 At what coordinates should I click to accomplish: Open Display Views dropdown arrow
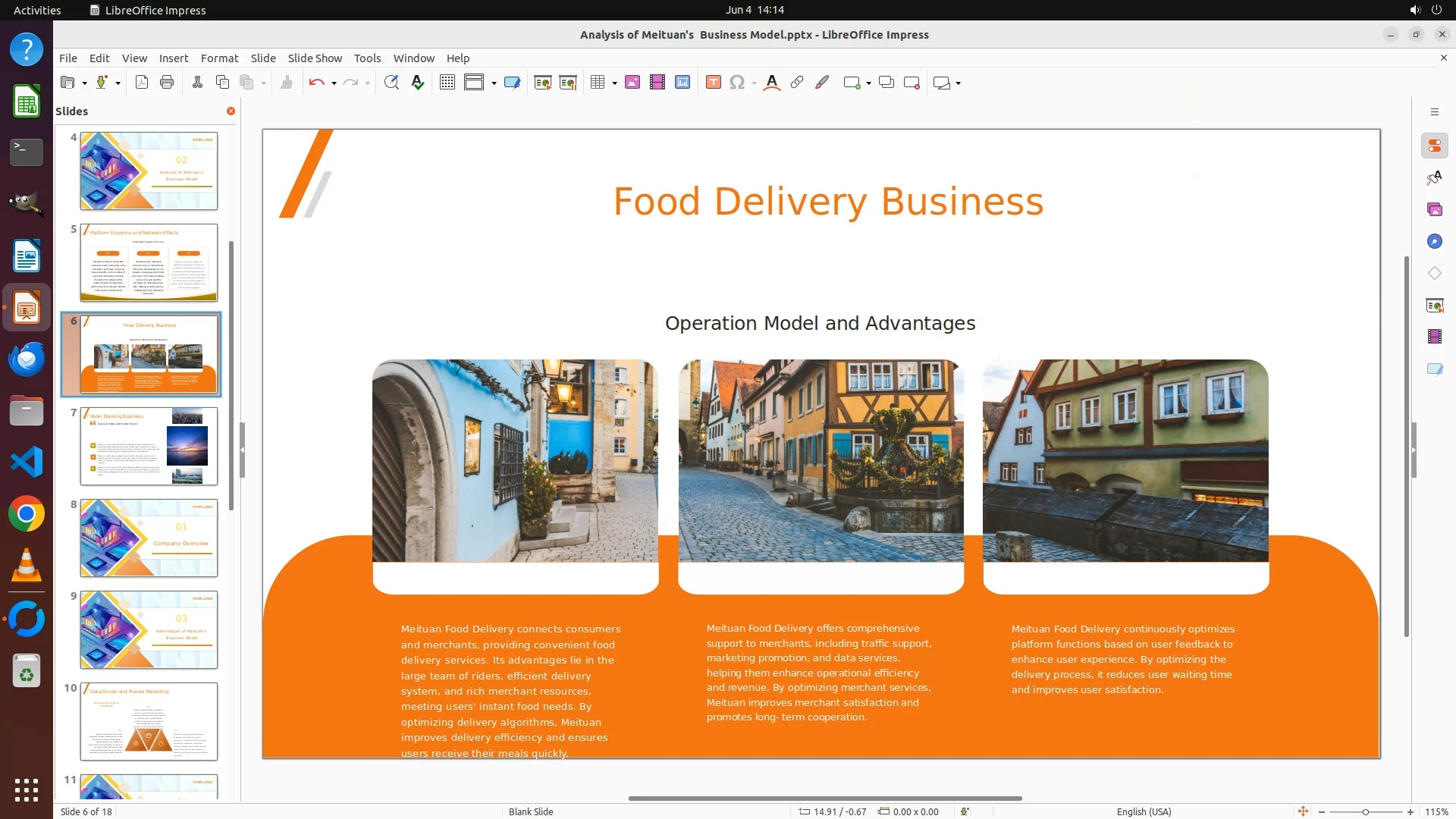[494, 83]
